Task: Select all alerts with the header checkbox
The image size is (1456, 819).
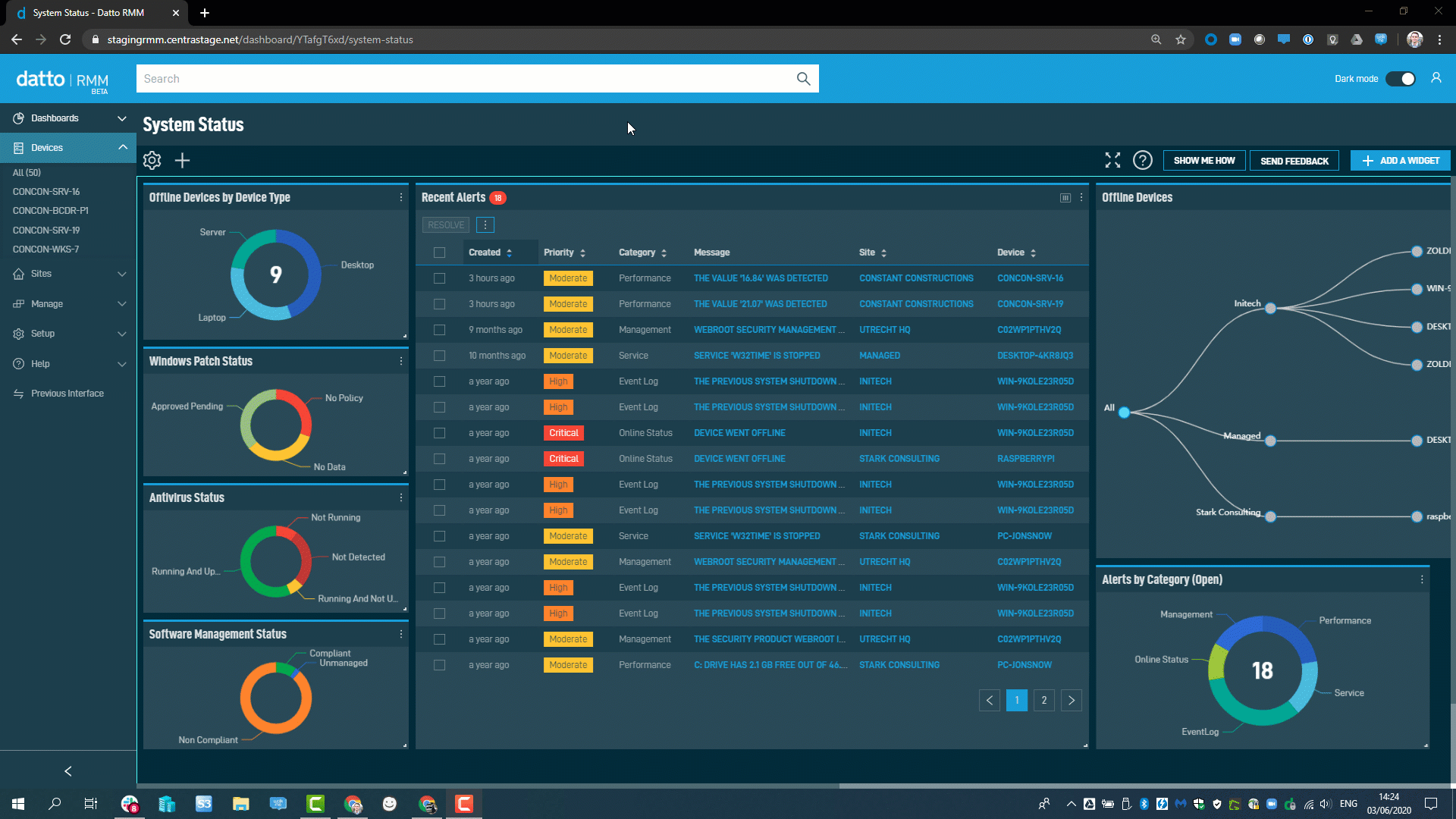Action: click(x=440, y=253)
